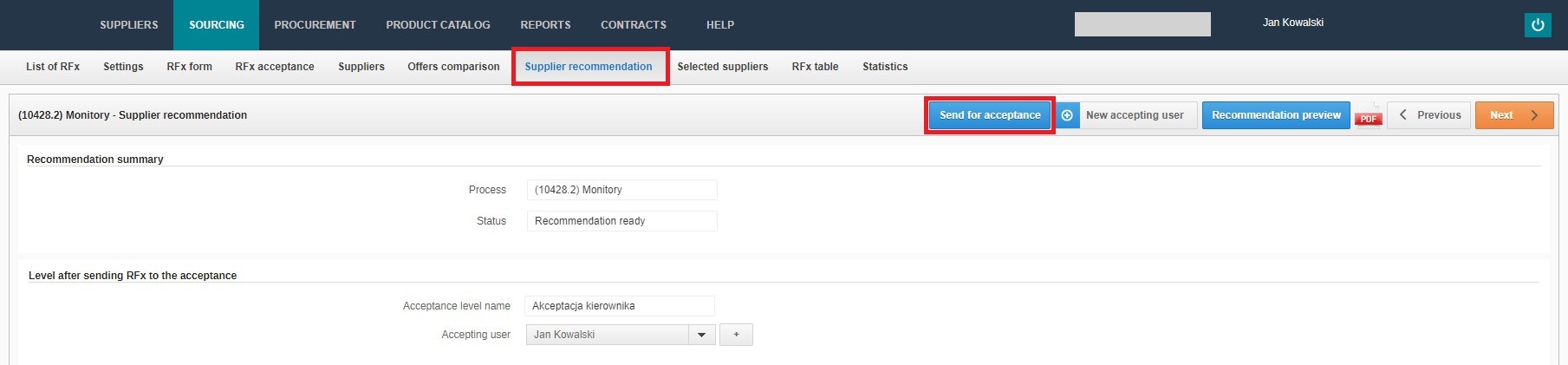Open the Contracts menu
Screen dimensions: 1568x365
[634, 25]
